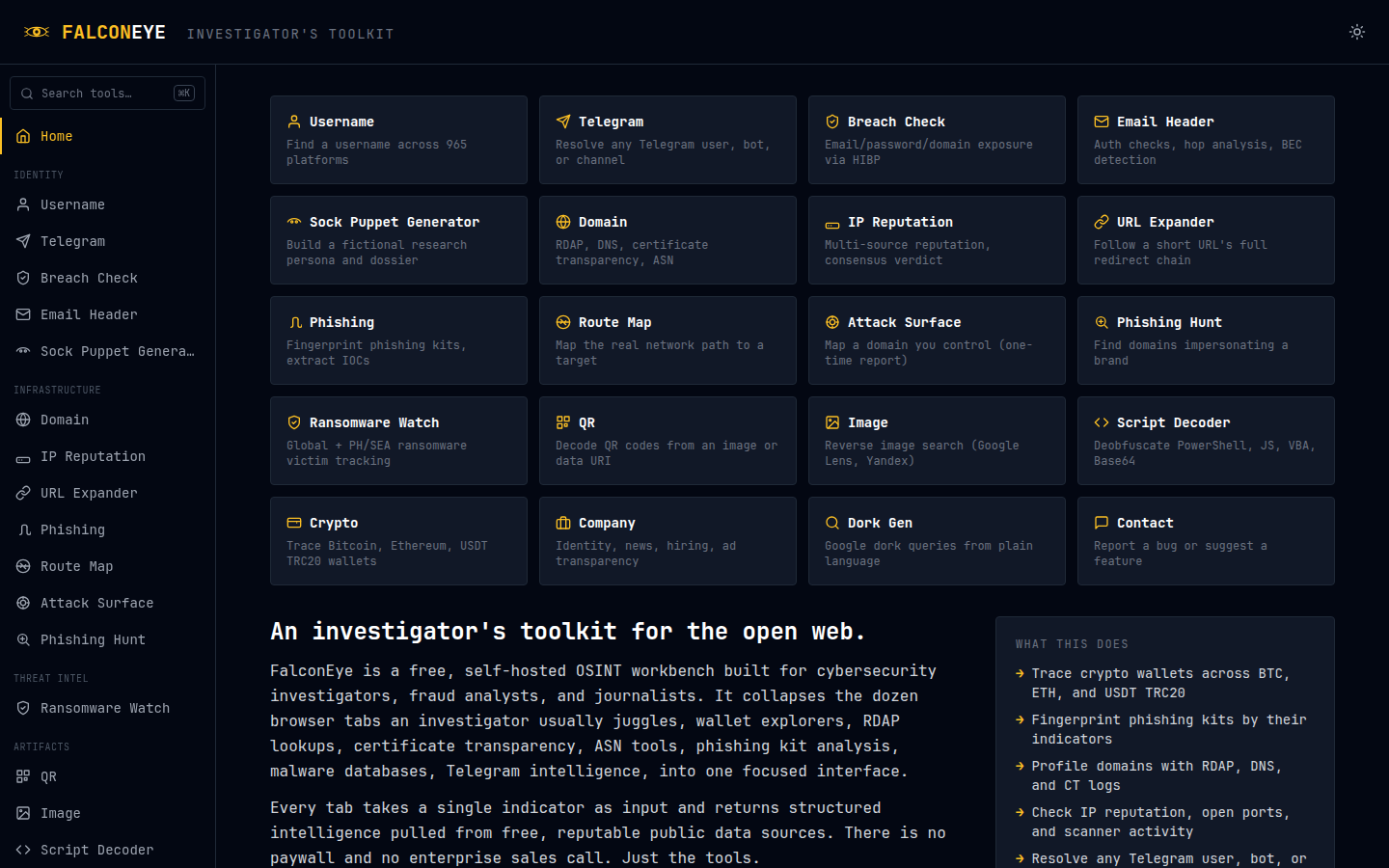Toggle the light/dark theme sun icon
The width and height of the screenshot is (1389, 868).
1357,32
